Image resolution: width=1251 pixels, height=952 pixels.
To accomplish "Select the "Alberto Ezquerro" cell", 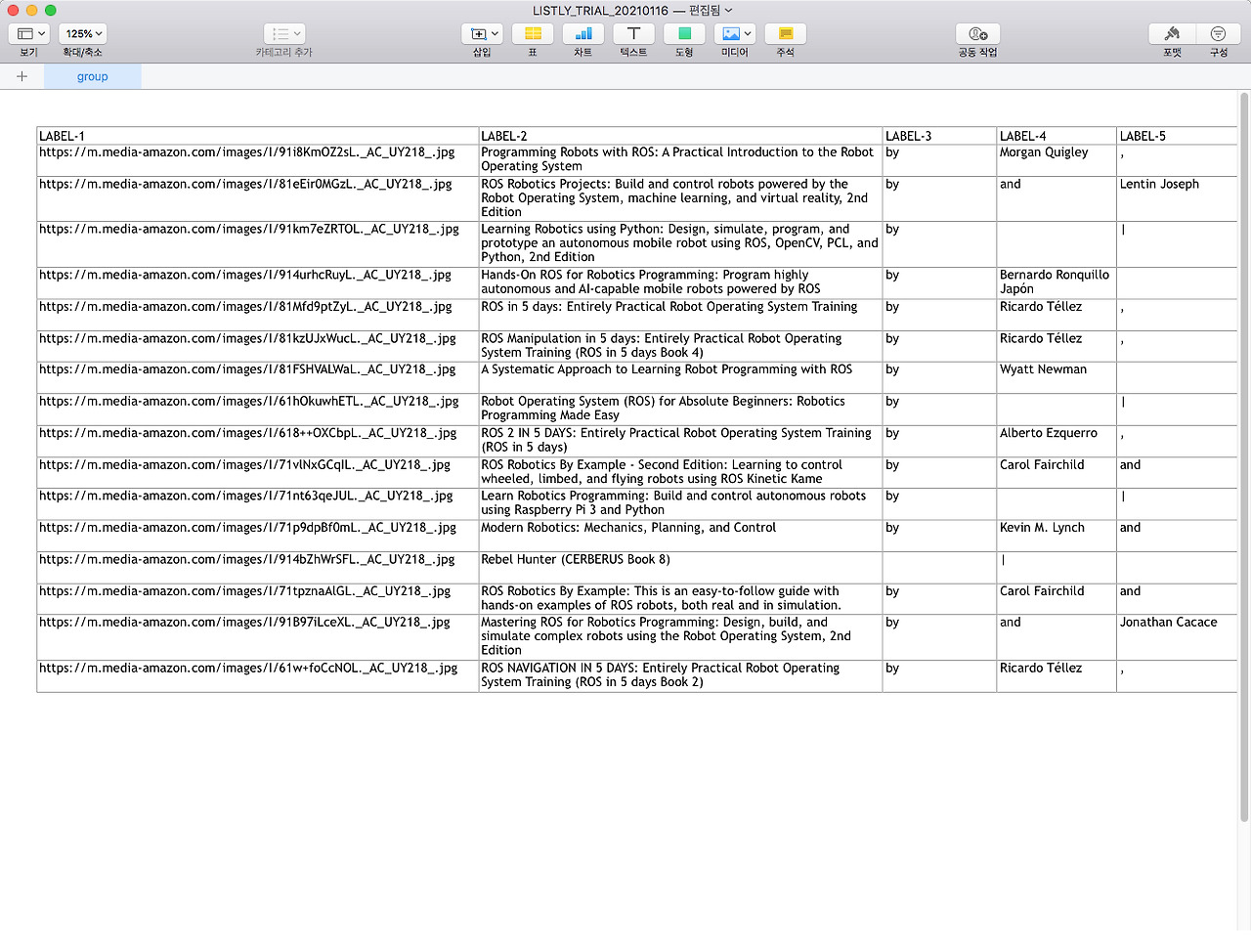I will pos(1057,441).
